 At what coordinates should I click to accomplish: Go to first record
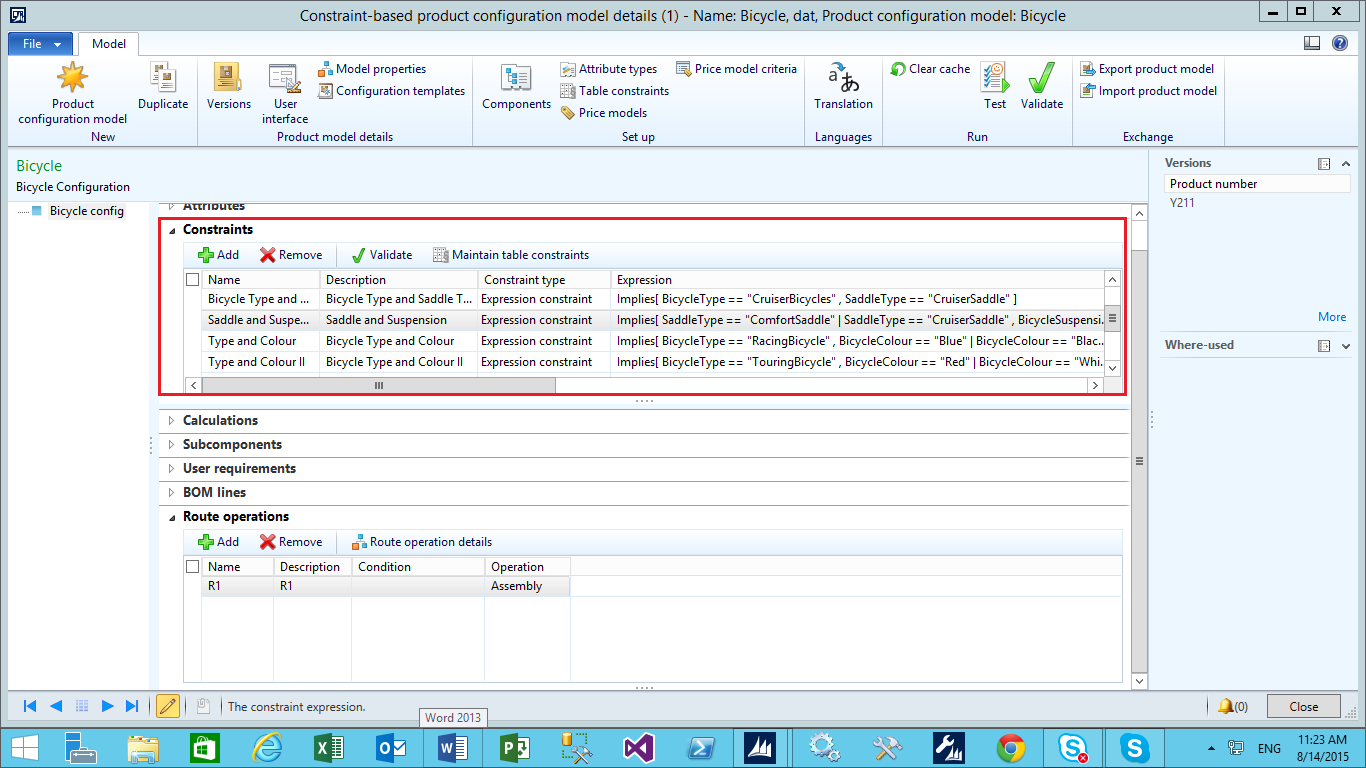point(30,706)
